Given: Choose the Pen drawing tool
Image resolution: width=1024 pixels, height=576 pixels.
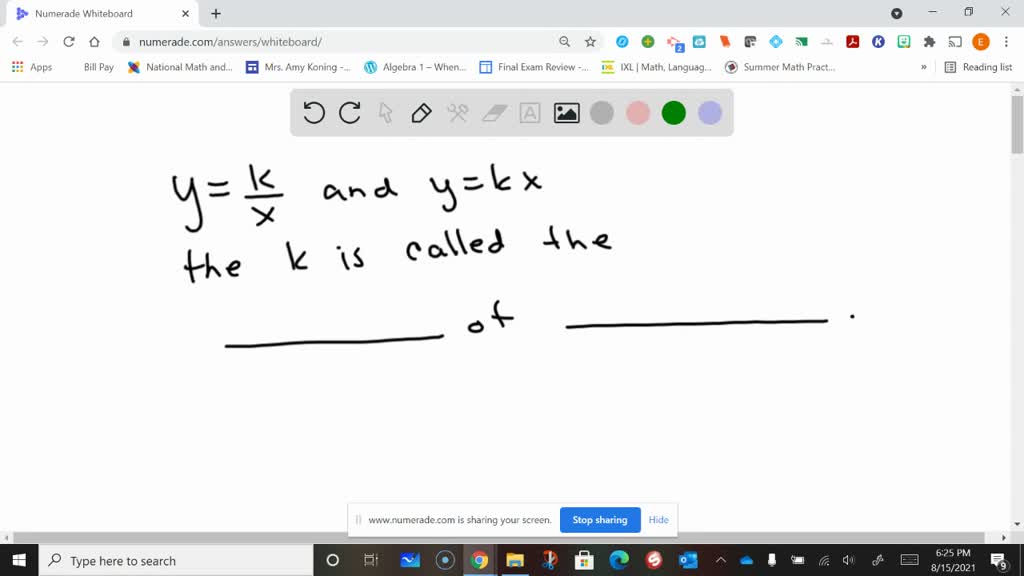Looking at the screenshot, I should click(x=420, y=113).
